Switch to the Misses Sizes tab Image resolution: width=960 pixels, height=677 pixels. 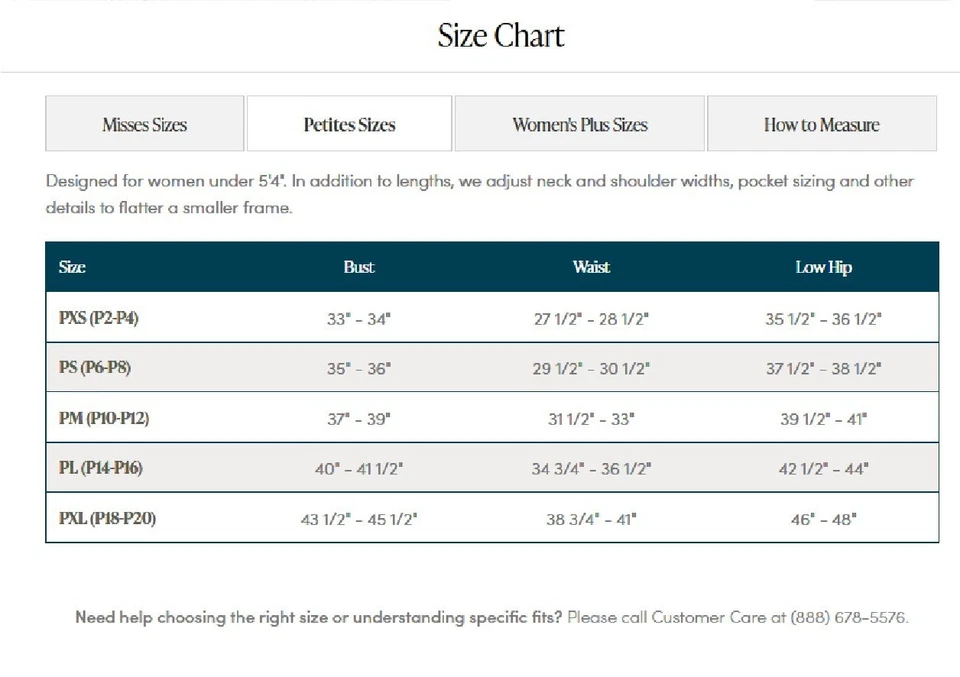click(x=145, y=124)
